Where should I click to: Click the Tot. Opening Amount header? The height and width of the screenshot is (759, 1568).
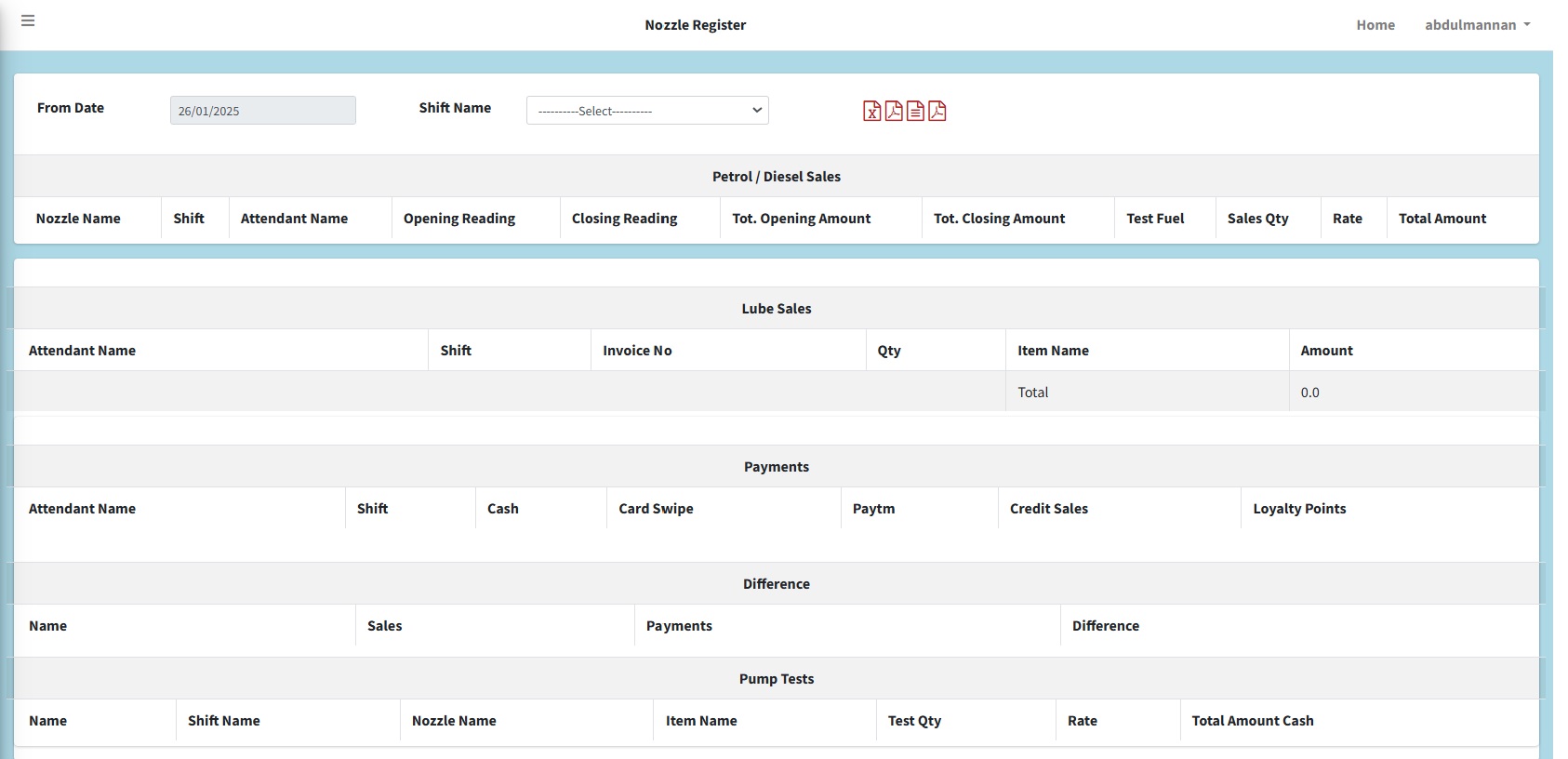[x=801, y=219]
